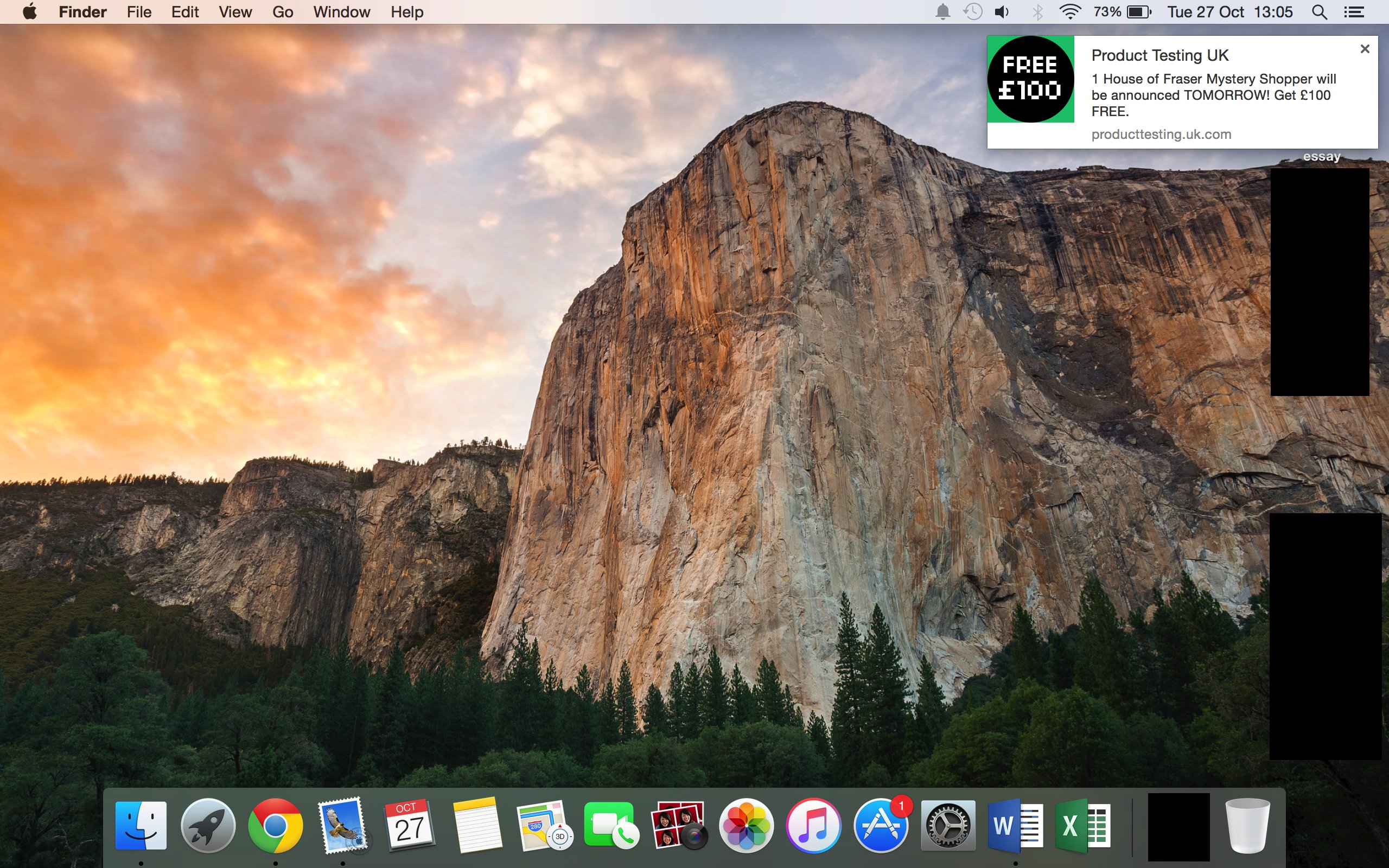
Task: Open the Go menu
Action: pyautogui.click(x=282, y=12)
